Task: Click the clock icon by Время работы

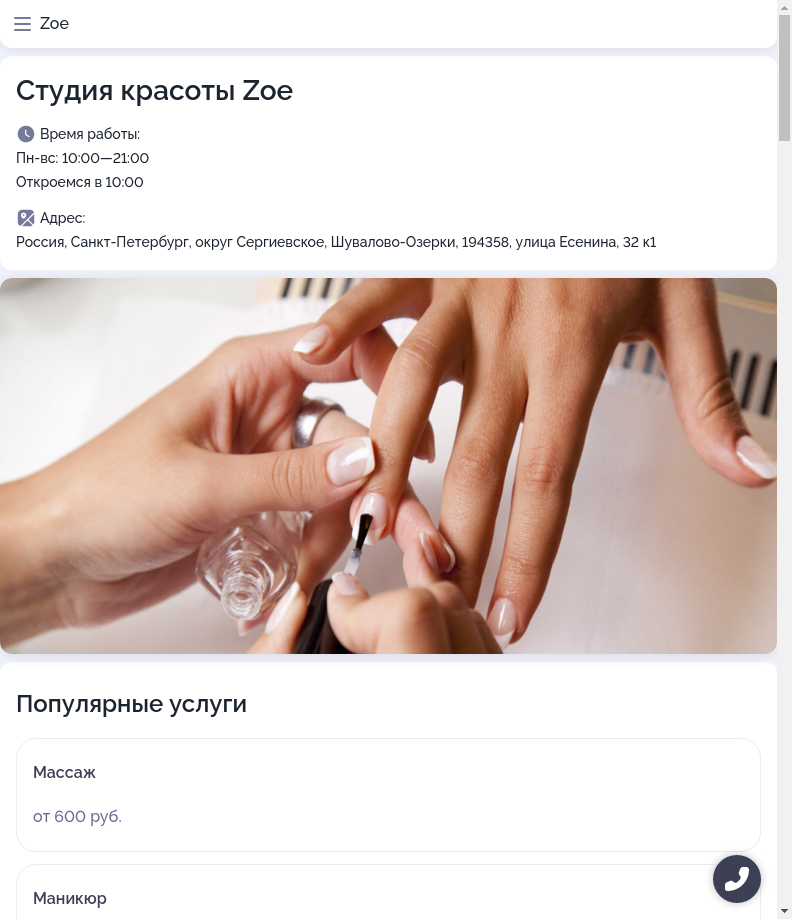Action: pos(25,134)
